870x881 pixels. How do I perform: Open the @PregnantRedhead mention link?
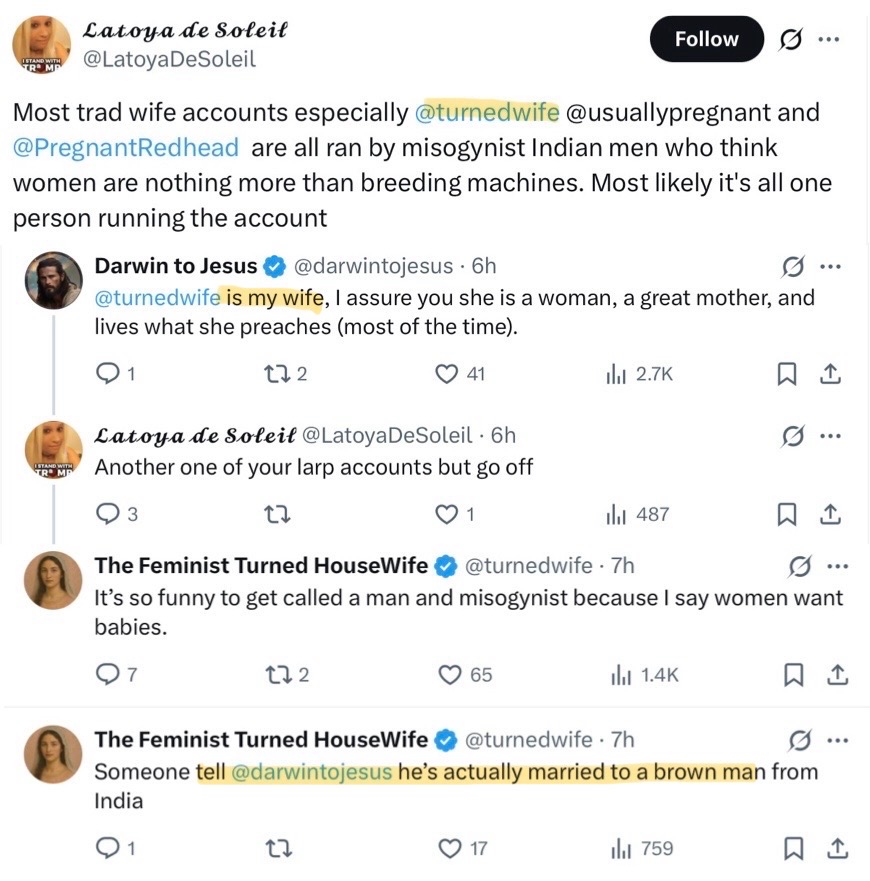coord(126,147)
